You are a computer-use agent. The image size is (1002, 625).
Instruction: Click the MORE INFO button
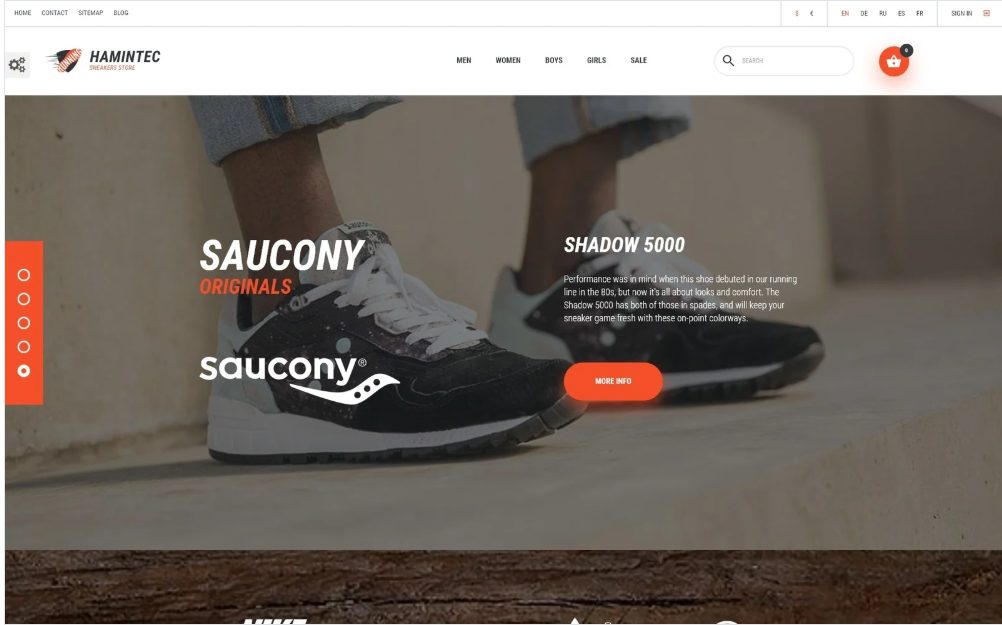(613, 382)
